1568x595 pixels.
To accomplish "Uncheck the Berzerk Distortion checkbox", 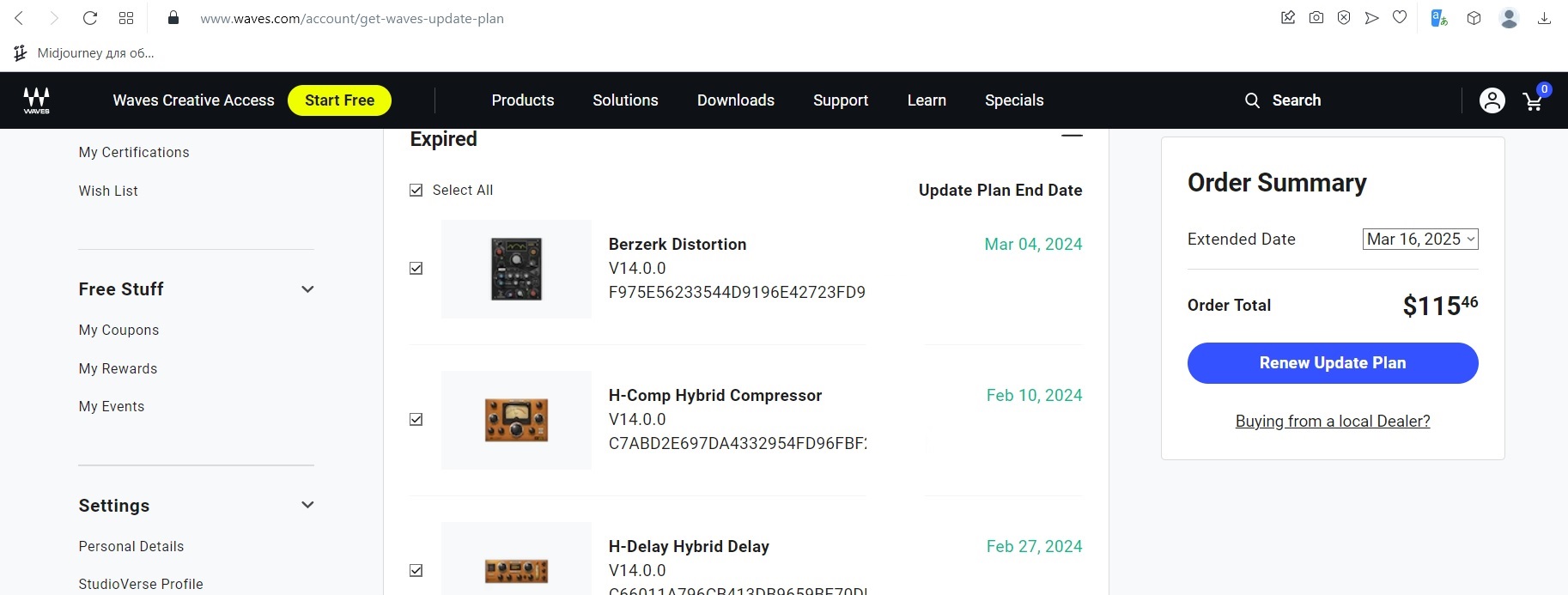I will [x=416, y=269].
